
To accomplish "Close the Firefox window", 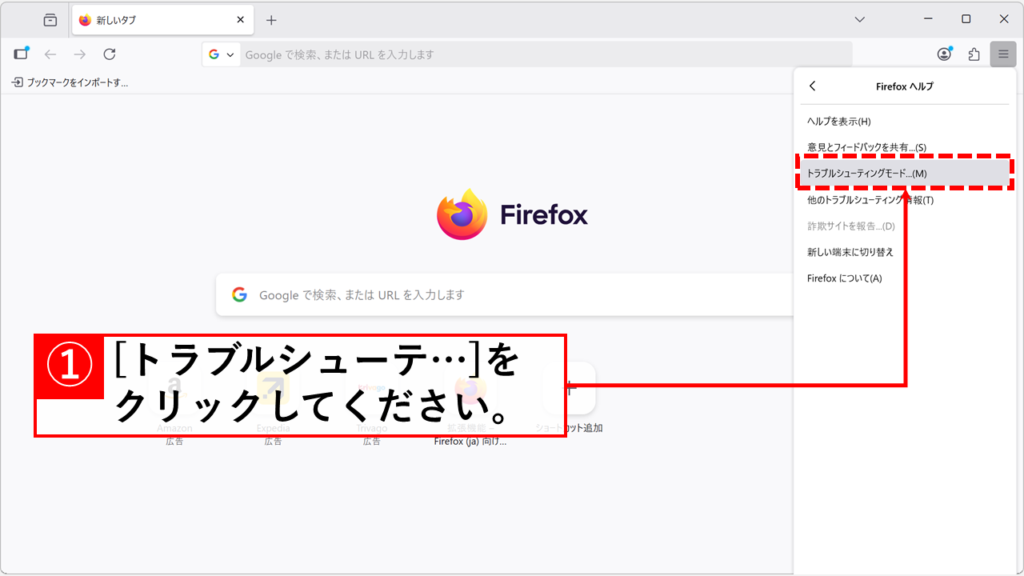I will (1004, 19).
